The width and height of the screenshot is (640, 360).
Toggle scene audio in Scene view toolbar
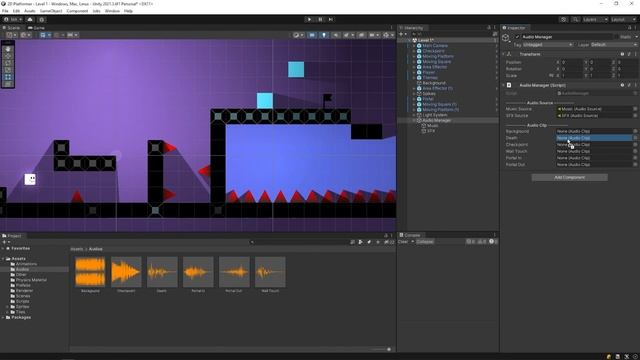(x=336, y=35)
